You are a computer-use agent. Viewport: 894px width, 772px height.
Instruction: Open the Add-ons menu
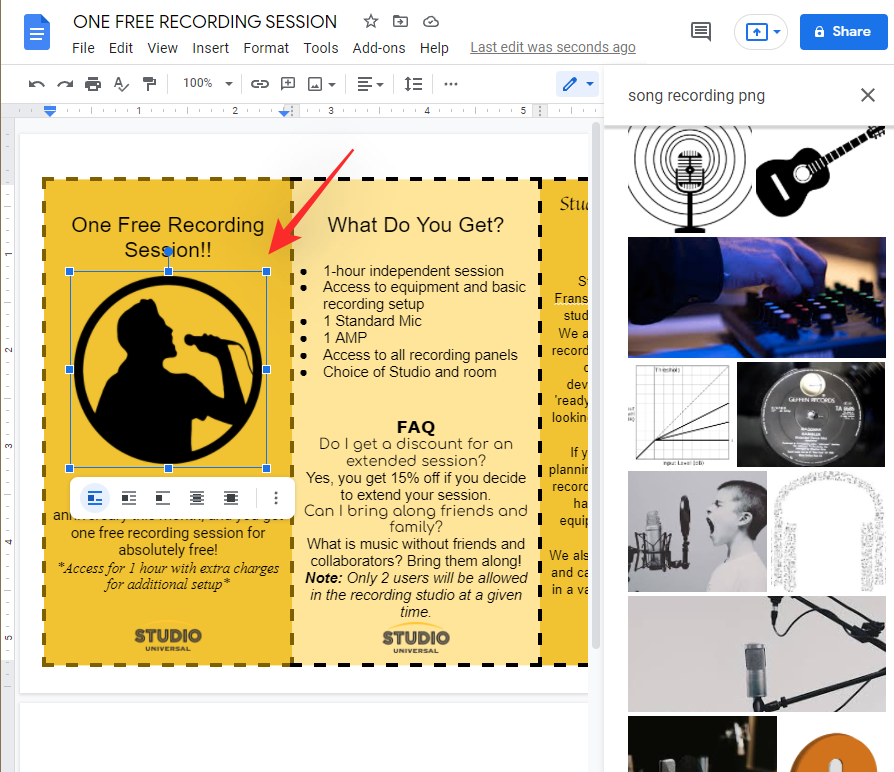coord(379,48)
